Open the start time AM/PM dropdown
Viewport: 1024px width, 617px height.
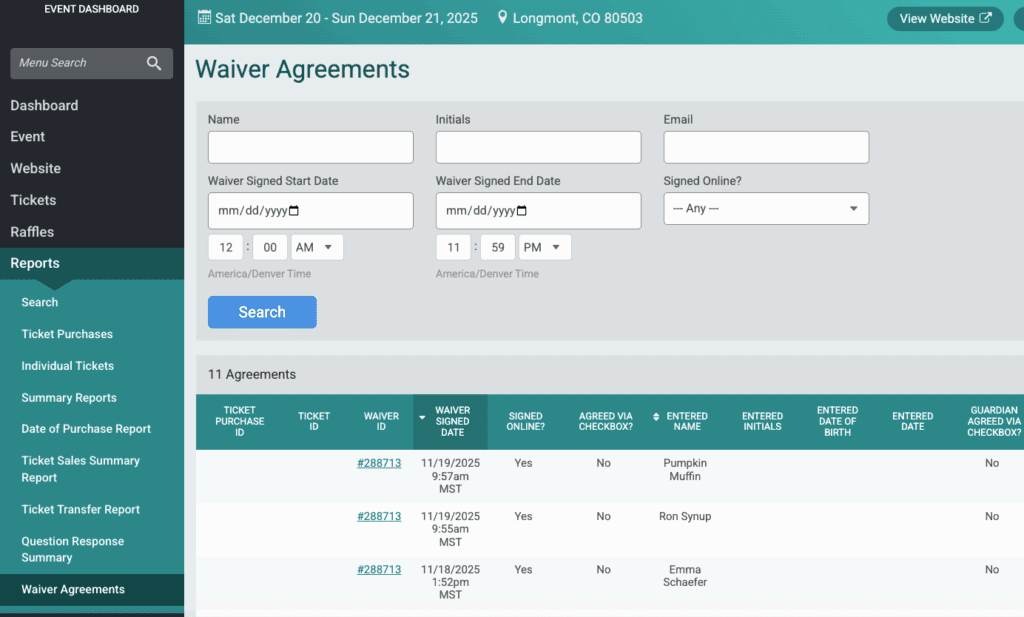click(x=316, y=247)
